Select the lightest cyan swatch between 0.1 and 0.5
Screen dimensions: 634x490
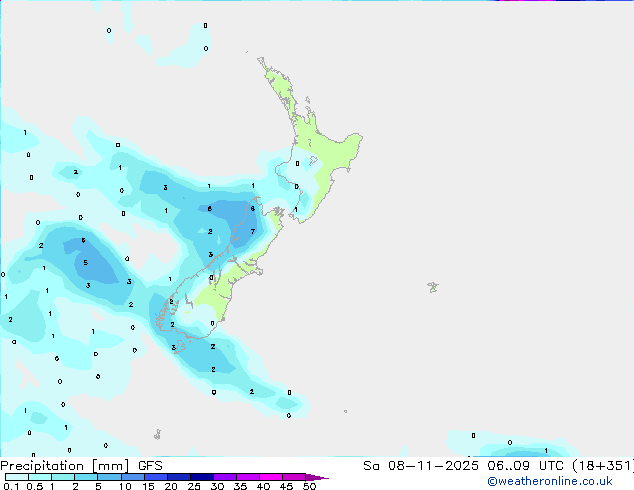[x=17, y=477]
